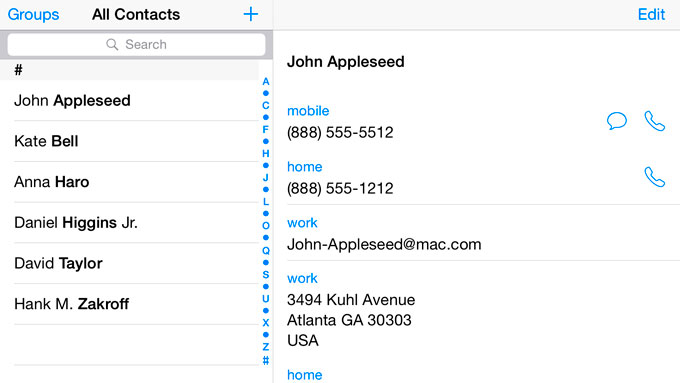Screen dimensions: 680x383
Task: Open the Groups list
Action: tap(33, 14)
